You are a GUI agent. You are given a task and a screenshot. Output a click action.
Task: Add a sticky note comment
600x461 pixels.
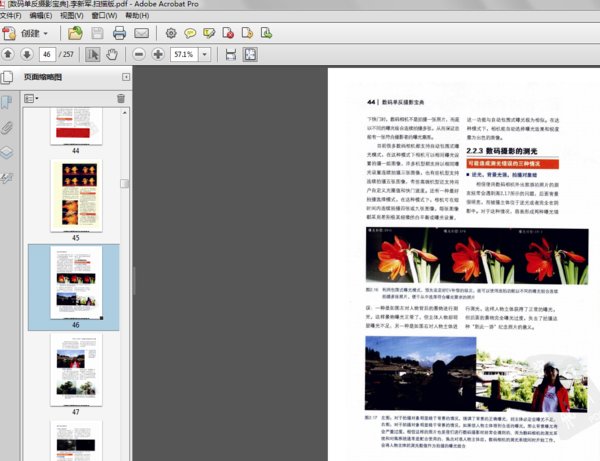pos(190,33)
